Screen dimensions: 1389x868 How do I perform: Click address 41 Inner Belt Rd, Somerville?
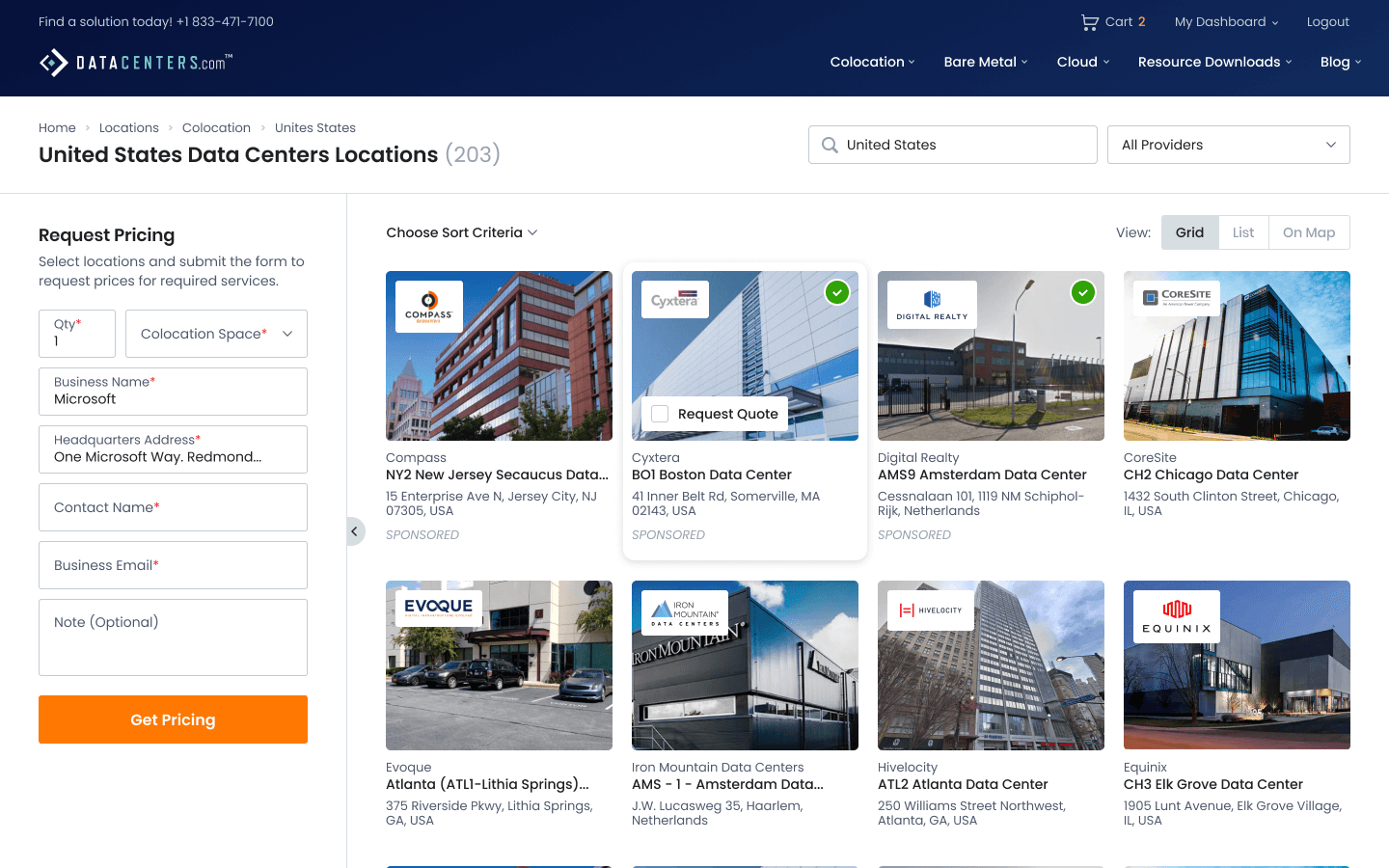[x=726, y=503]
